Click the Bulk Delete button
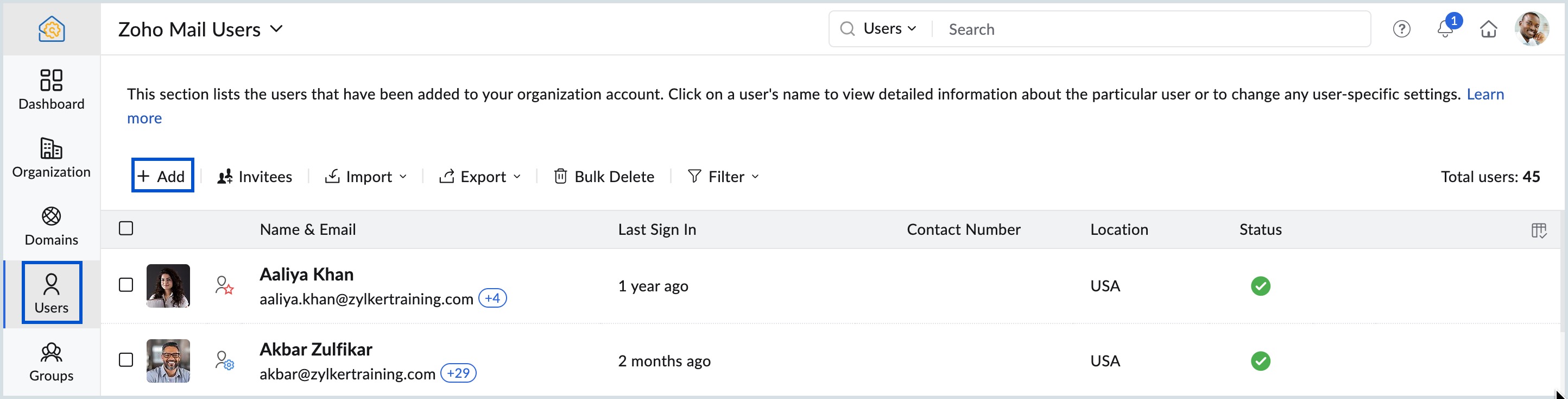 point(604,177)
